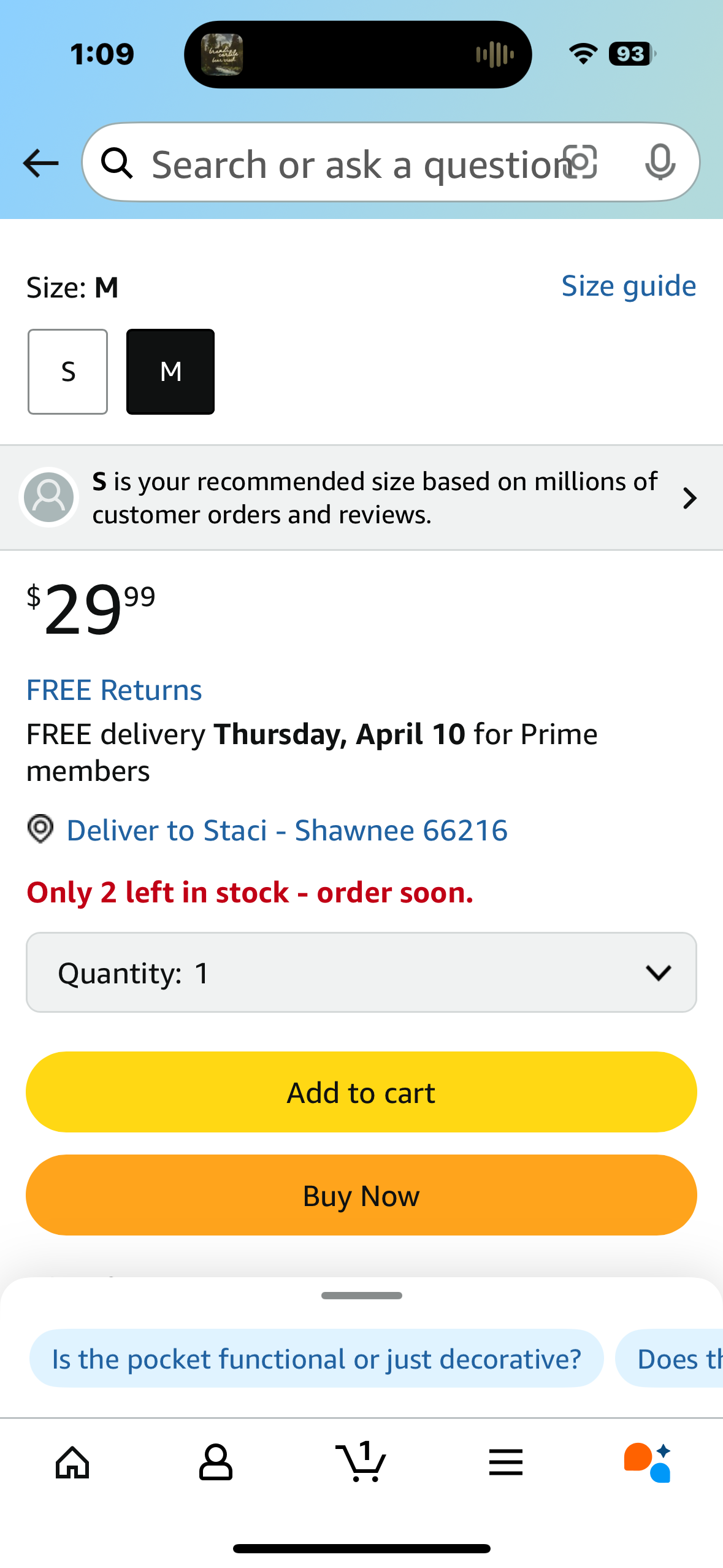Ask if the pocket is functional

(316, 1359)
